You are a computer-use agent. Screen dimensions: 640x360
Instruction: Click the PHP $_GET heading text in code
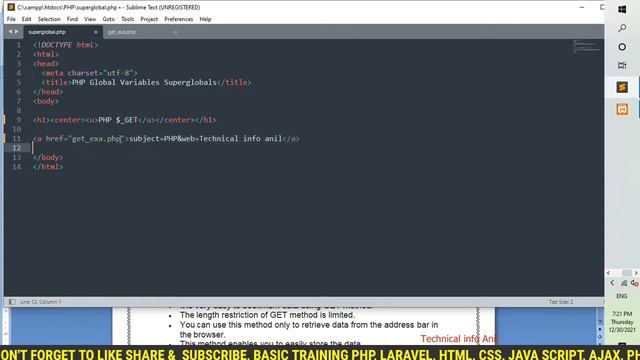pyautogui.click(x=118, y=120)
